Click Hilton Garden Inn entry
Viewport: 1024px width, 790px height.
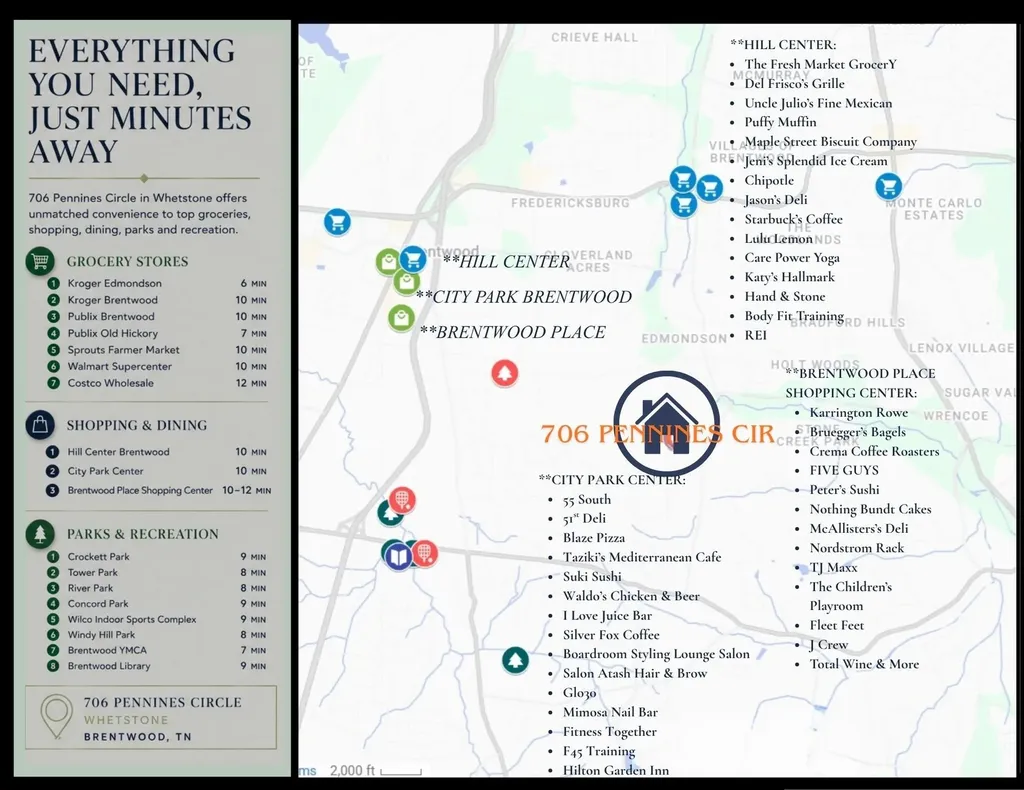point(616,770)
